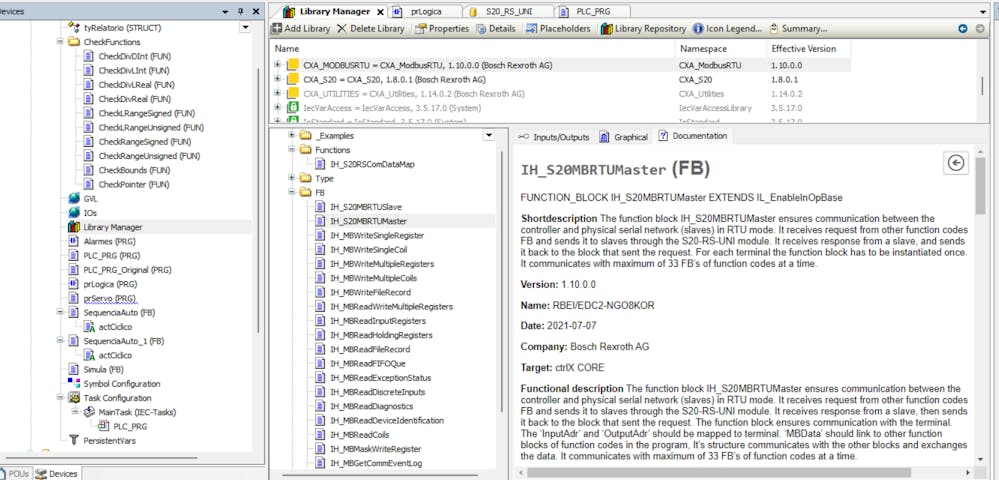Viewport: 999px width, 480px height.
Task: Open library Details from the toolbar
Action: (x=480, y=29)
